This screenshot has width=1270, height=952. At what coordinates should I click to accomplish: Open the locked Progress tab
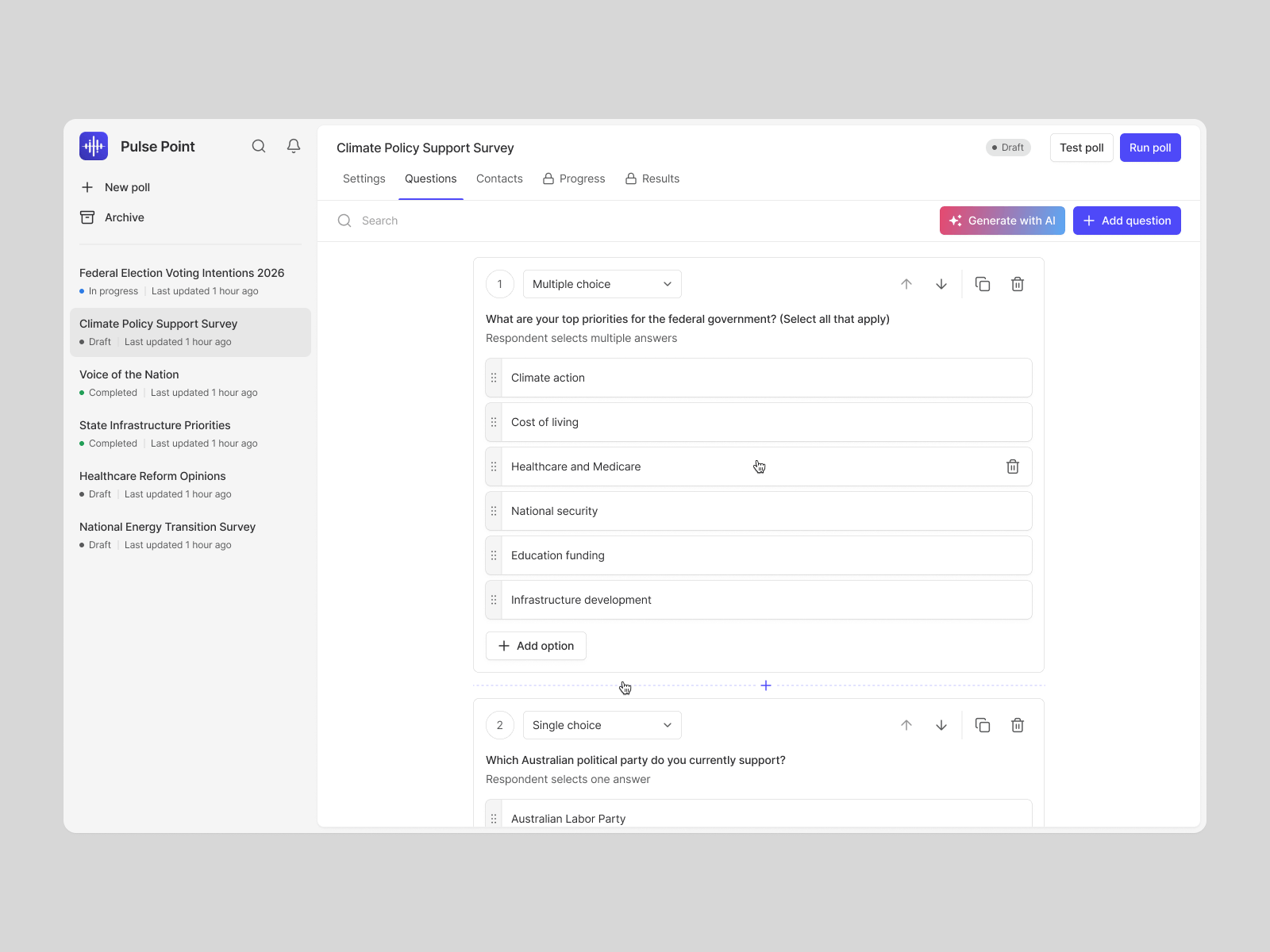pos(574,178)
